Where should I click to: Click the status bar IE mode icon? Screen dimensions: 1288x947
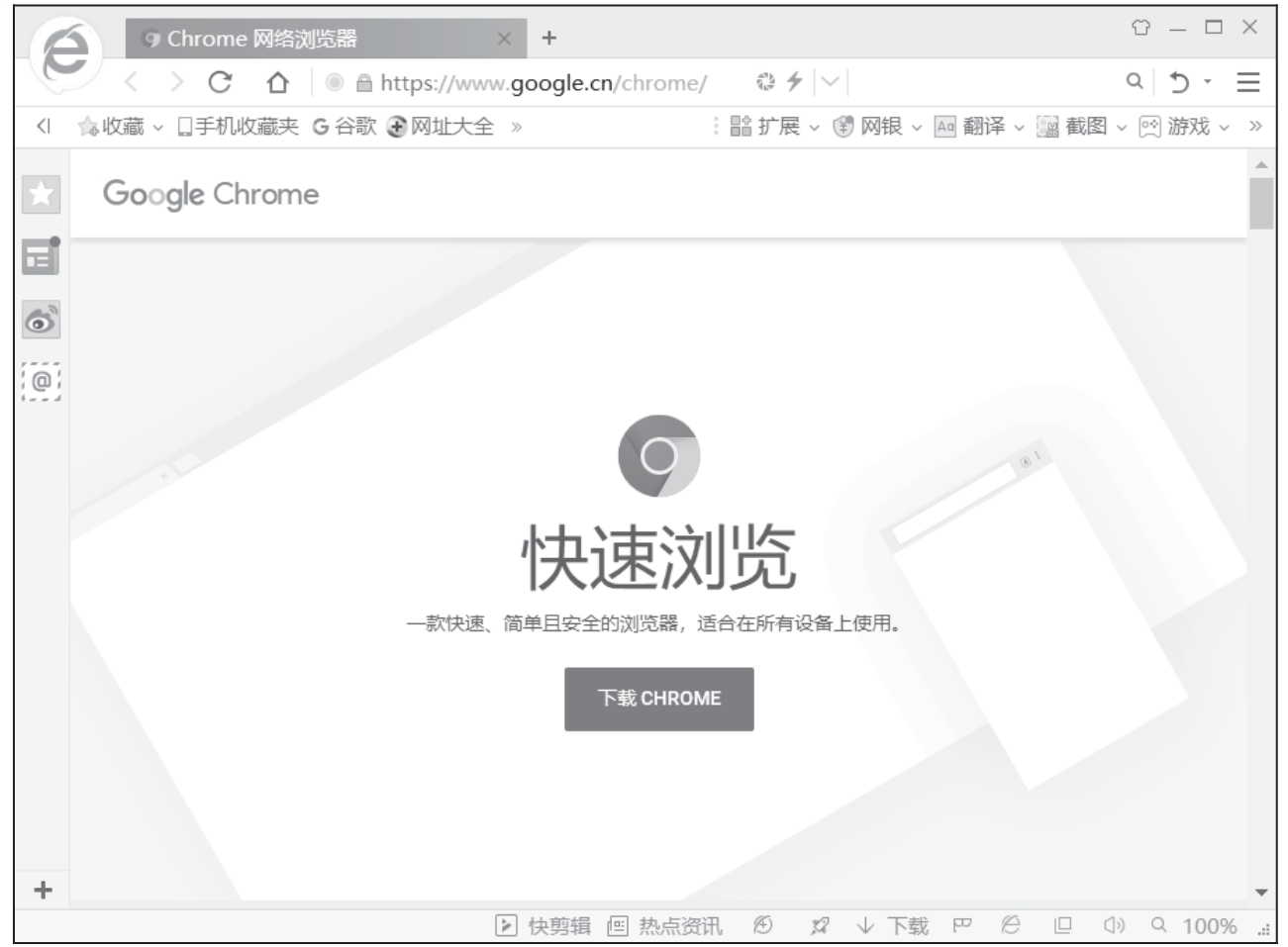pyautogui.click(x=1011, y=926)
